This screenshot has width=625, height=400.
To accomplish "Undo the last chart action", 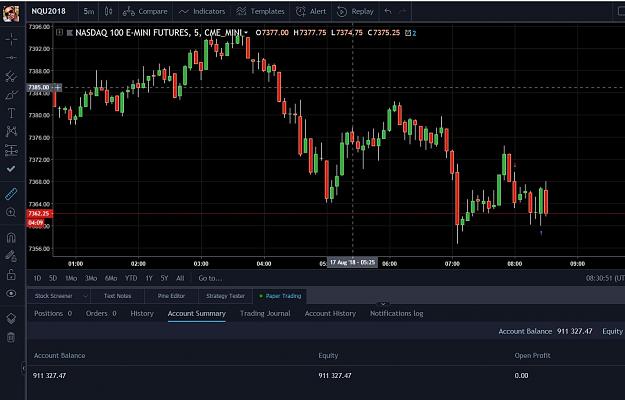I will 388,11.
